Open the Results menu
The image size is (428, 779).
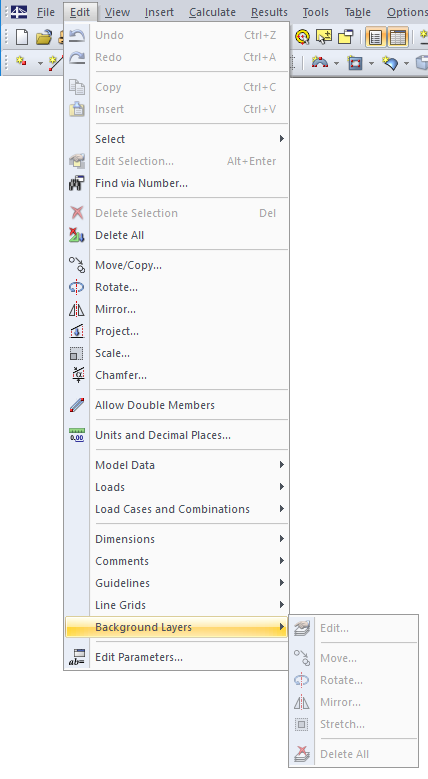click(269, 12)
